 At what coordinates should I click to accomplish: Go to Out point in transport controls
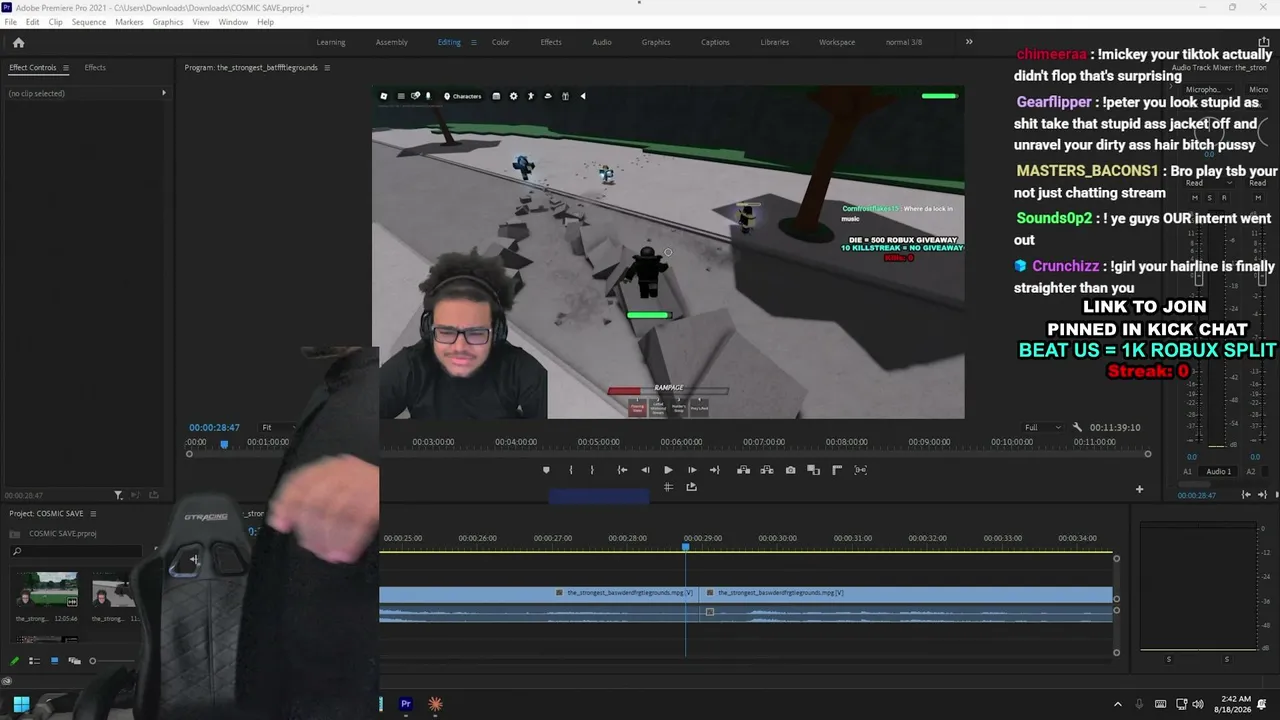714,470
